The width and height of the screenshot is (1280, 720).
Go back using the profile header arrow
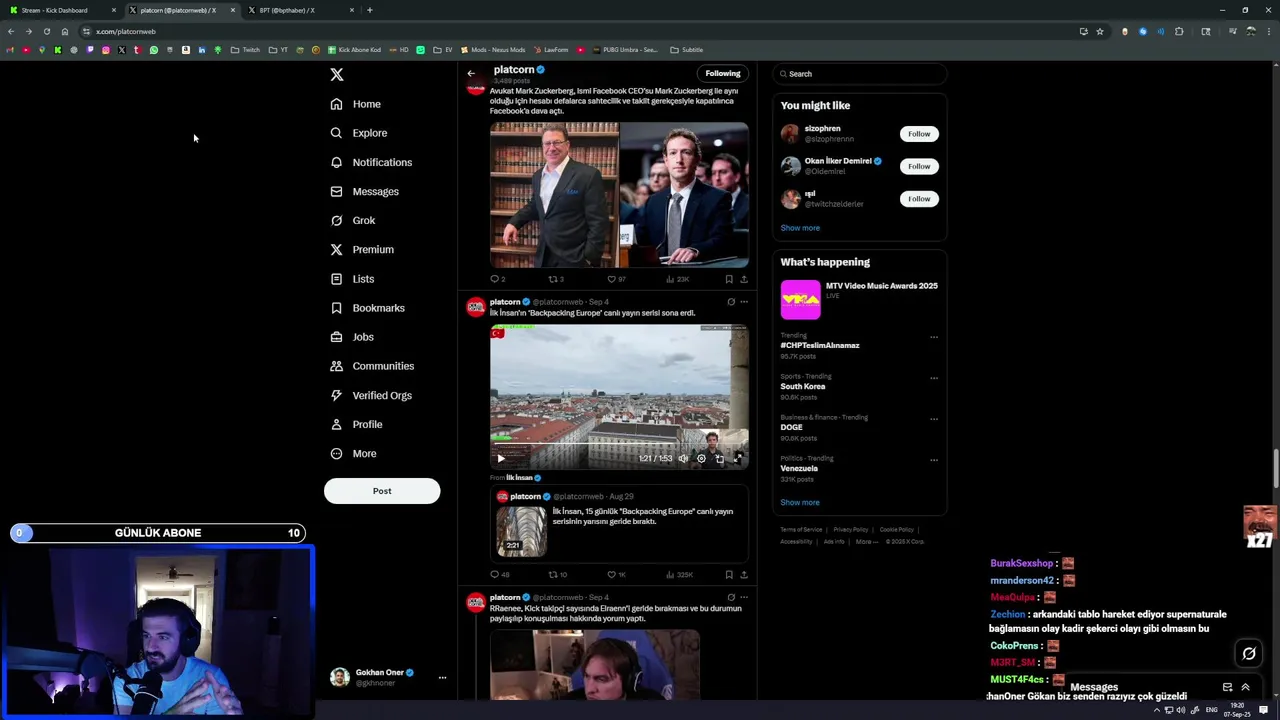point(471,73)
